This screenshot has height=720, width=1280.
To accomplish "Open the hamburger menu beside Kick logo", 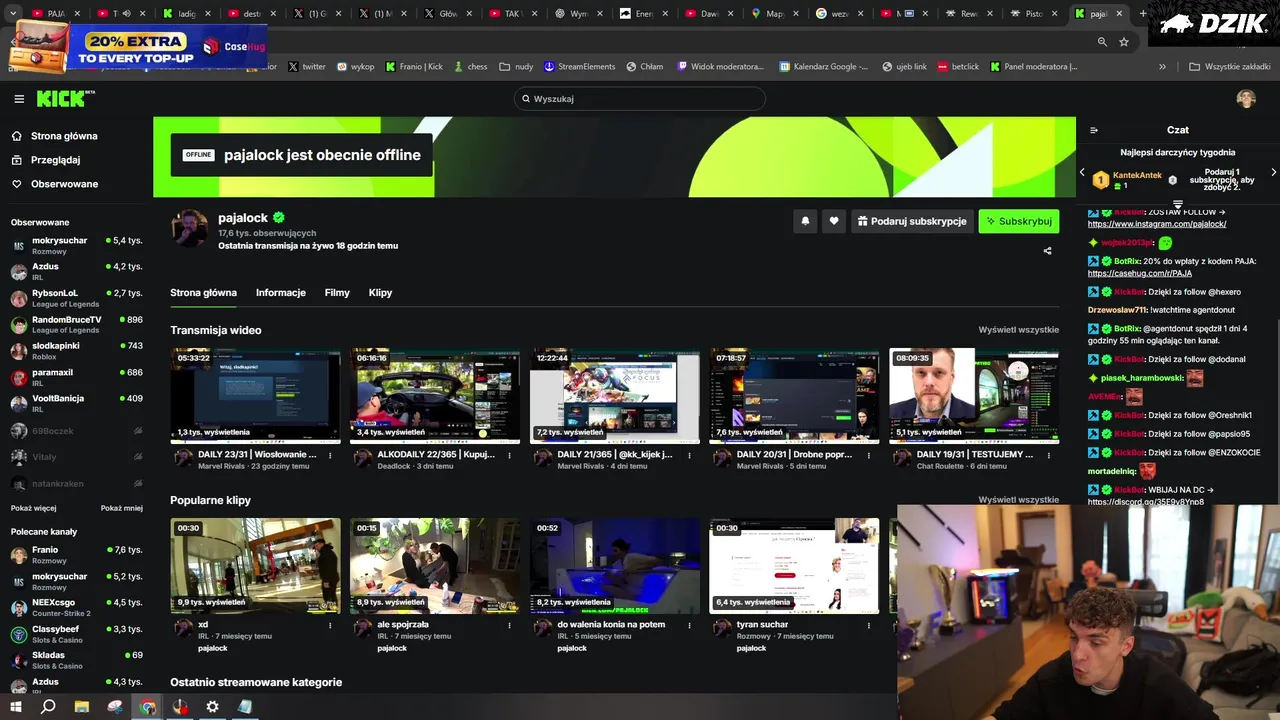I will (18, 99).
